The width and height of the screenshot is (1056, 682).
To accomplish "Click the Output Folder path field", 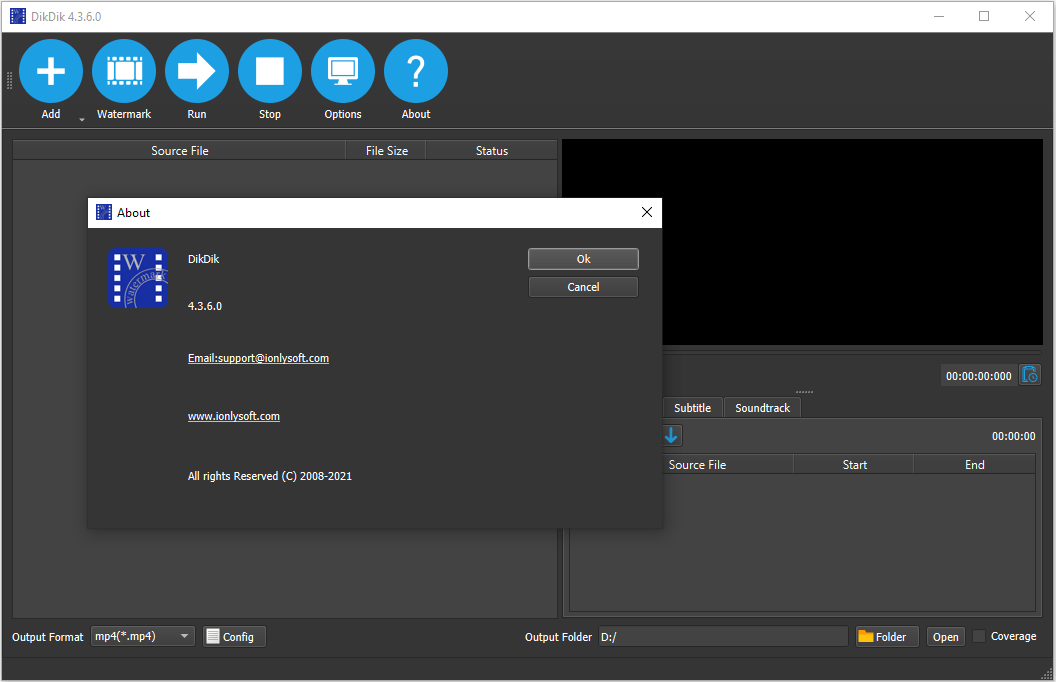I will tap(723, 637).
